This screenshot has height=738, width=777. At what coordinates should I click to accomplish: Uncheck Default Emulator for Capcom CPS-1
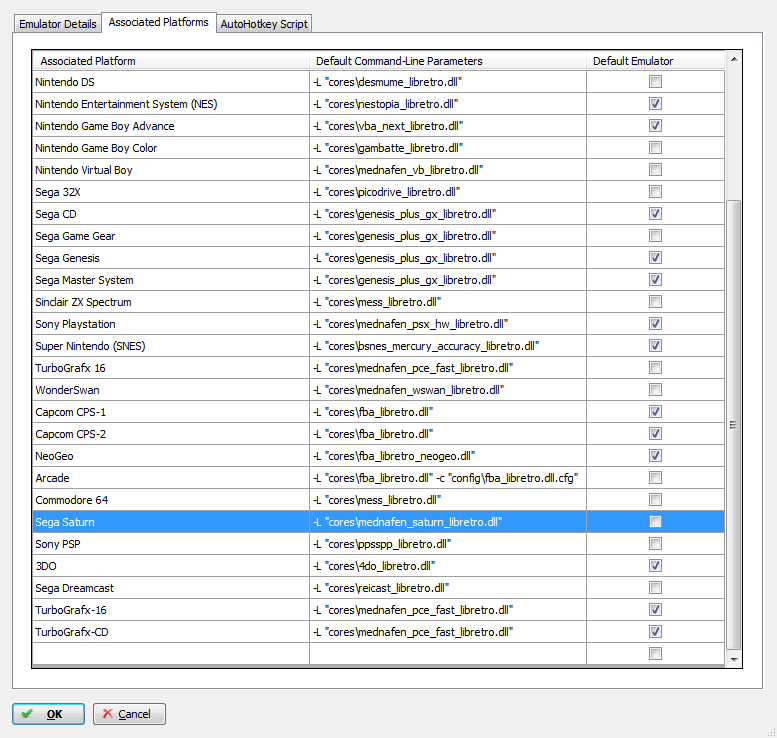pyautogui.click(x=655, y=412)
